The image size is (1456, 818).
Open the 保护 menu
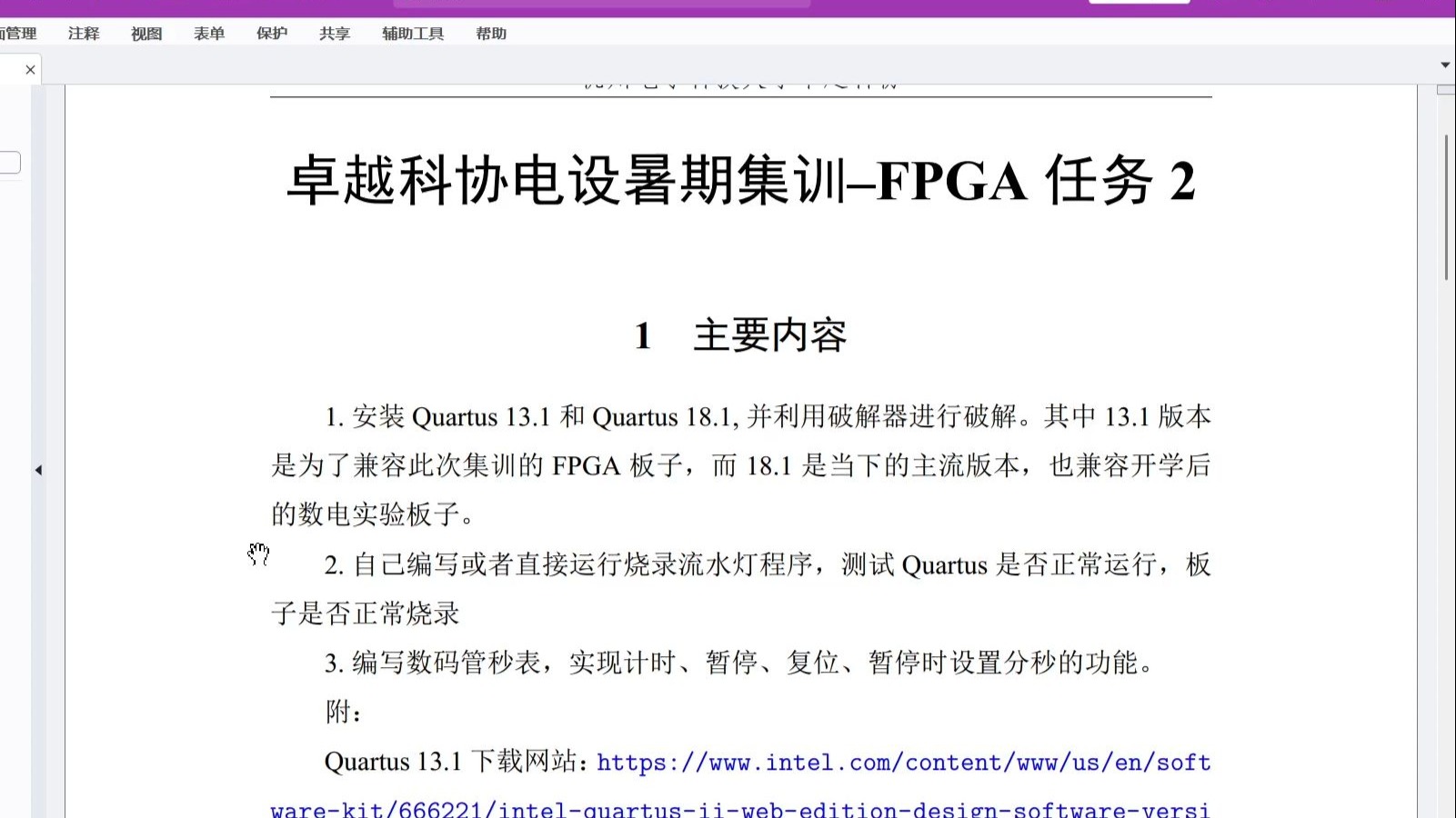[x=272, y=34]
